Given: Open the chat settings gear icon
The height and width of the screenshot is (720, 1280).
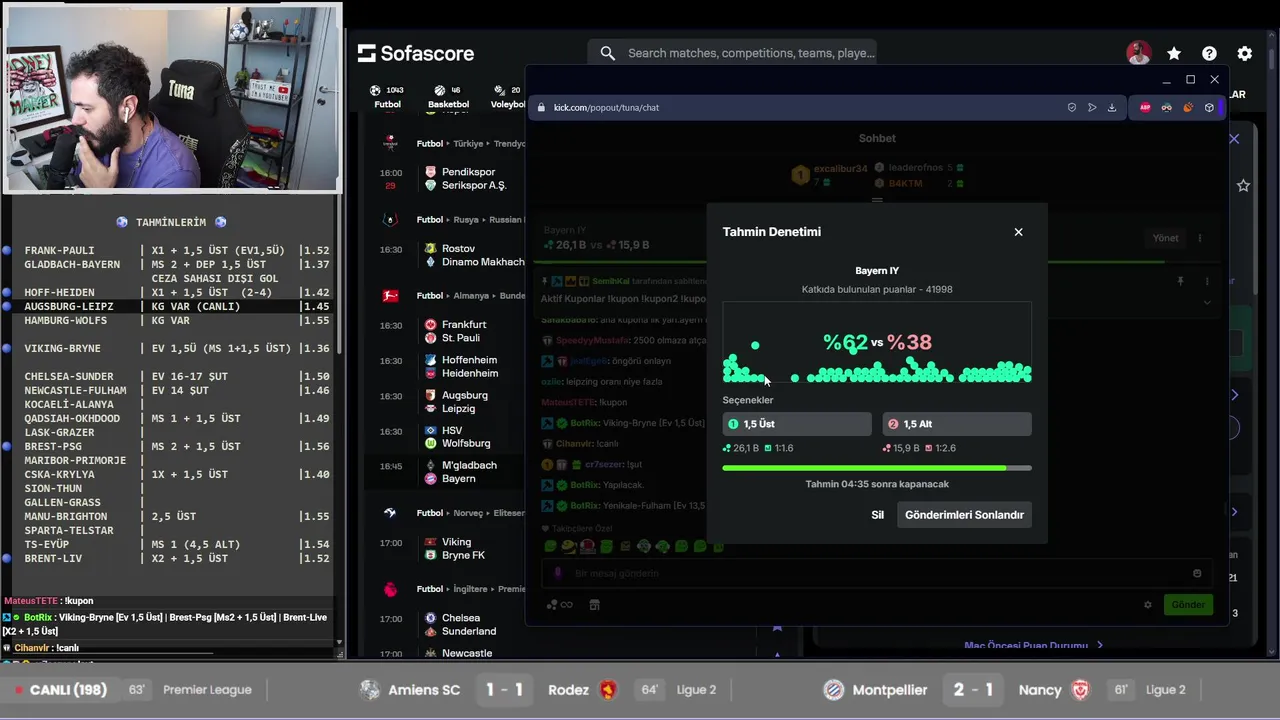Looking at the screenshot, I should (1148, 605).
